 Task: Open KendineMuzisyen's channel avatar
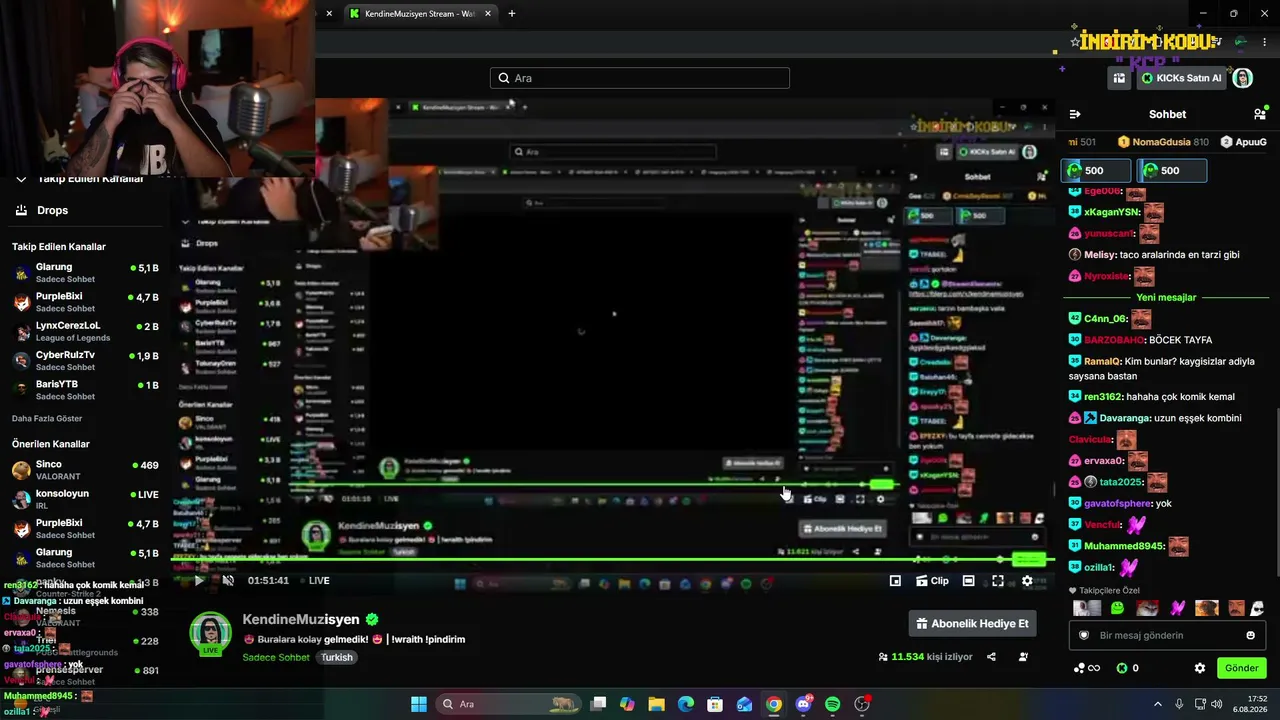210,633
